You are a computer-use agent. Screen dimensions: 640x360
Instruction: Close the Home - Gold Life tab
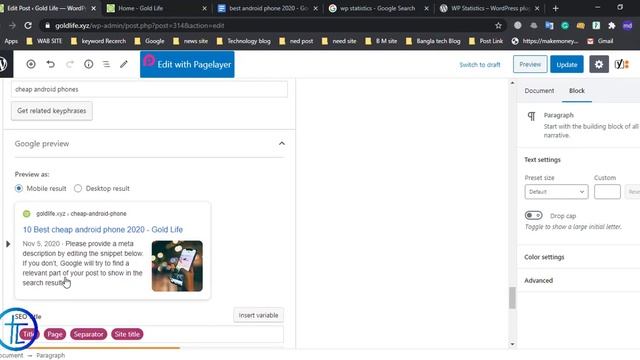[204, 8]
